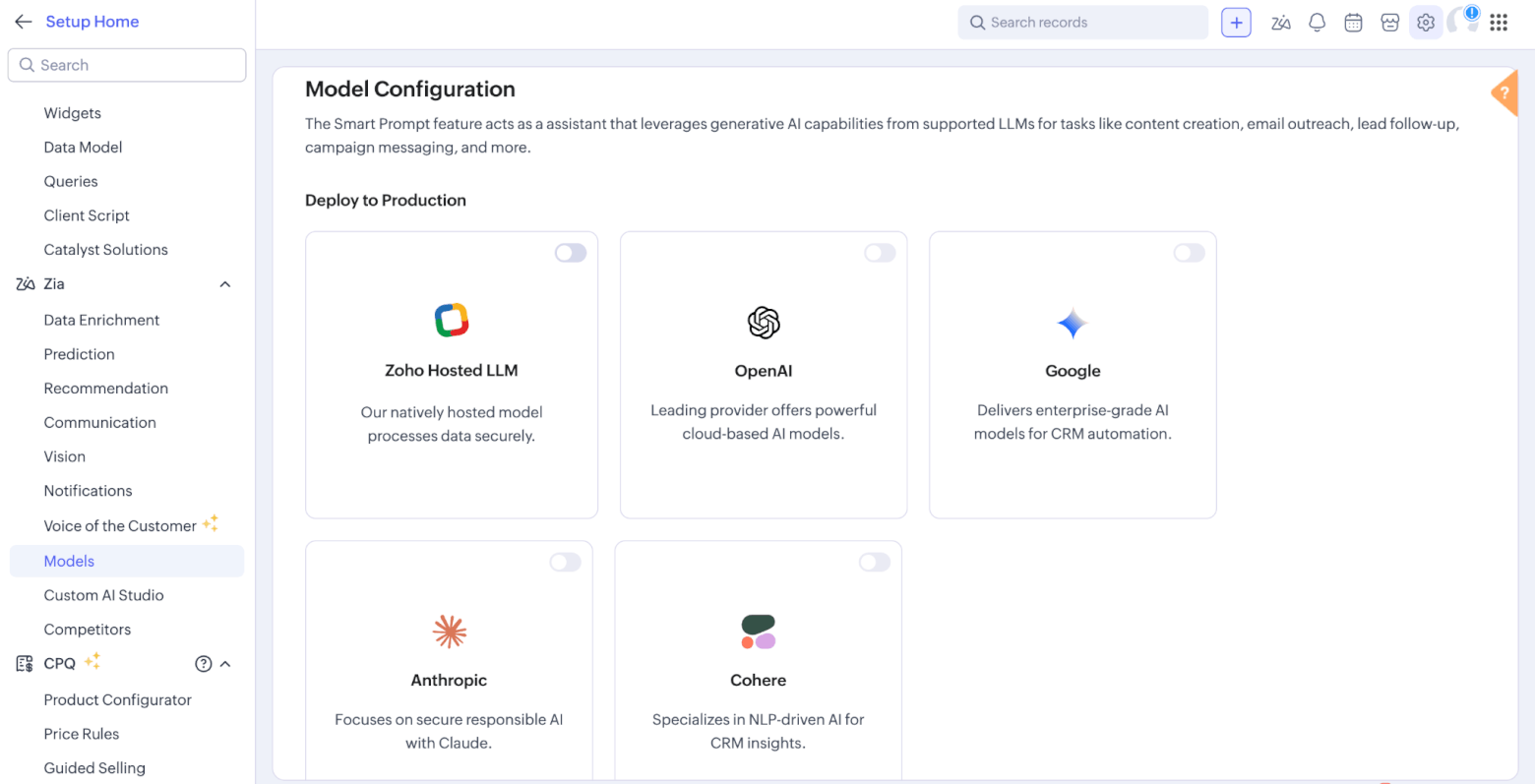1535x784 pixels.
Task: Click the Google sparkle logo
Action: 1073,323
